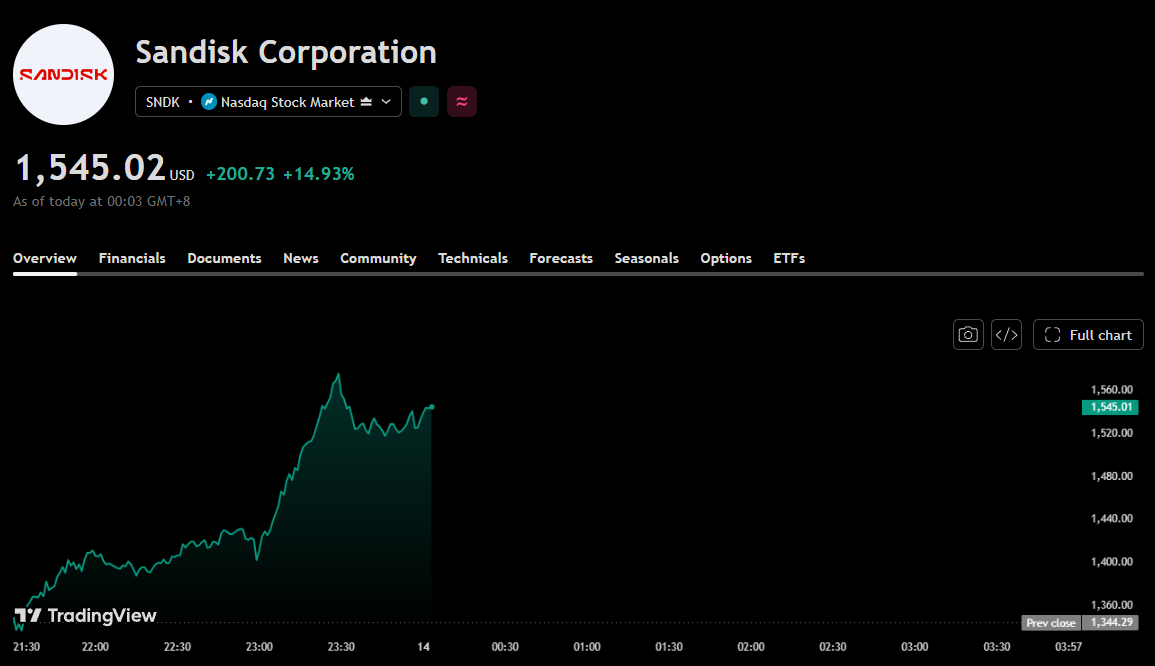Image resolution: width=1155 pixels, height=666 pixels.
Task: Open the Options tab
Action: pos(726,259)
